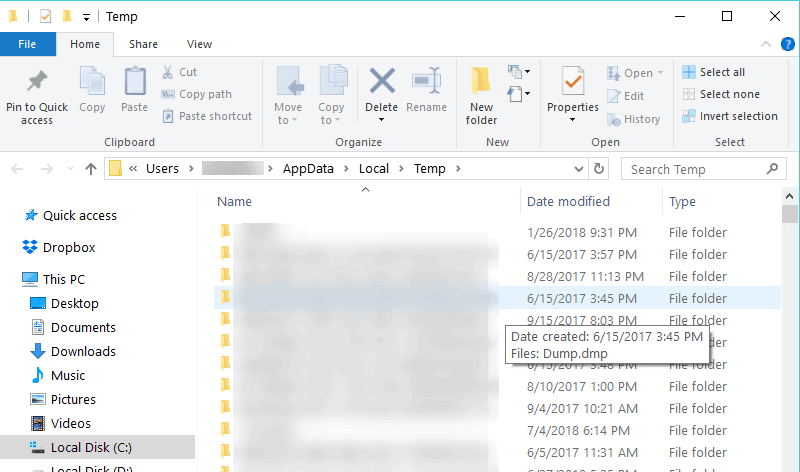Click the search magnifier icon
The image size is (800, 472).
(772, 169)
